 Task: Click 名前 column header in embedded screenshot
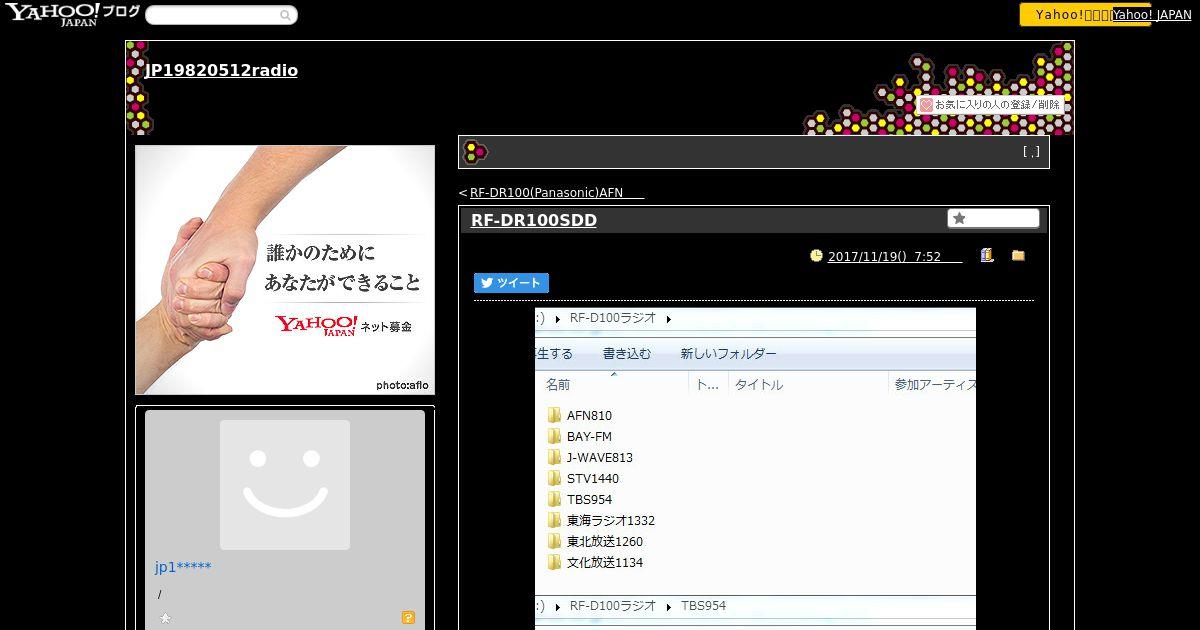click(558, 385)
